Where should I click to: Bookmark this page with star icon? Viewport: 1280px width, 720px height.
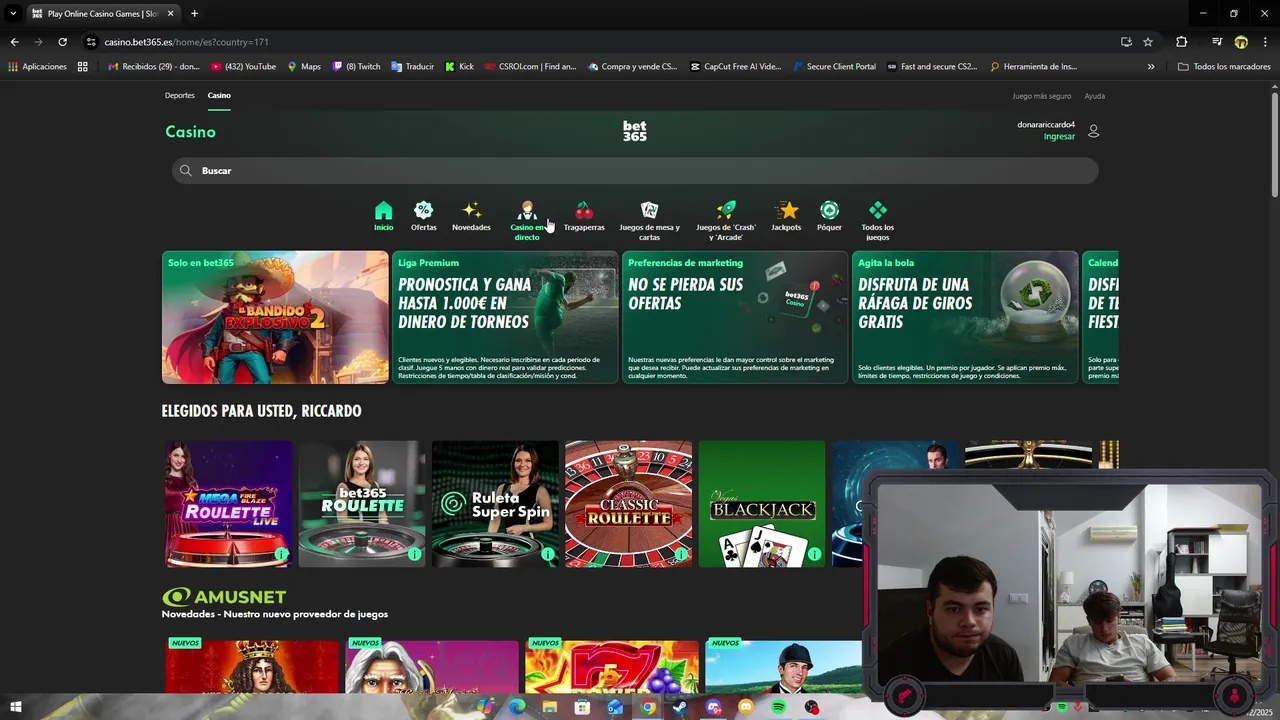click(1148, 42)
